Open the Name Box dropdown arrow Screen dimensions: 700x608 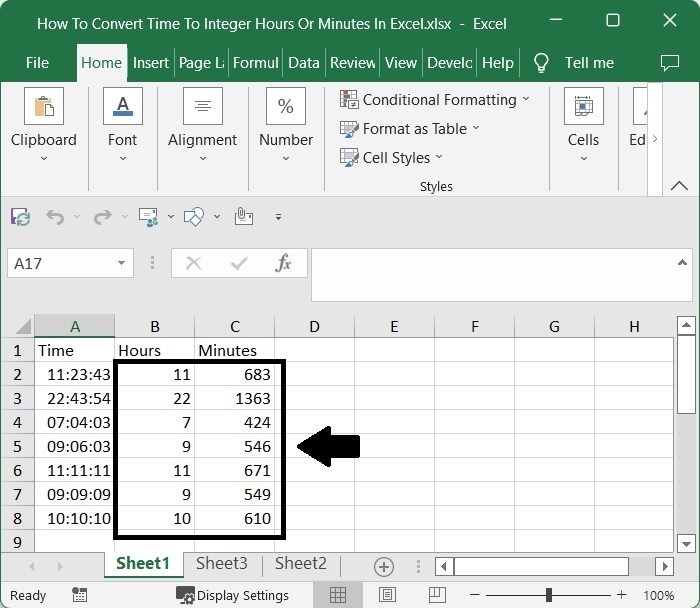(122, 264)
